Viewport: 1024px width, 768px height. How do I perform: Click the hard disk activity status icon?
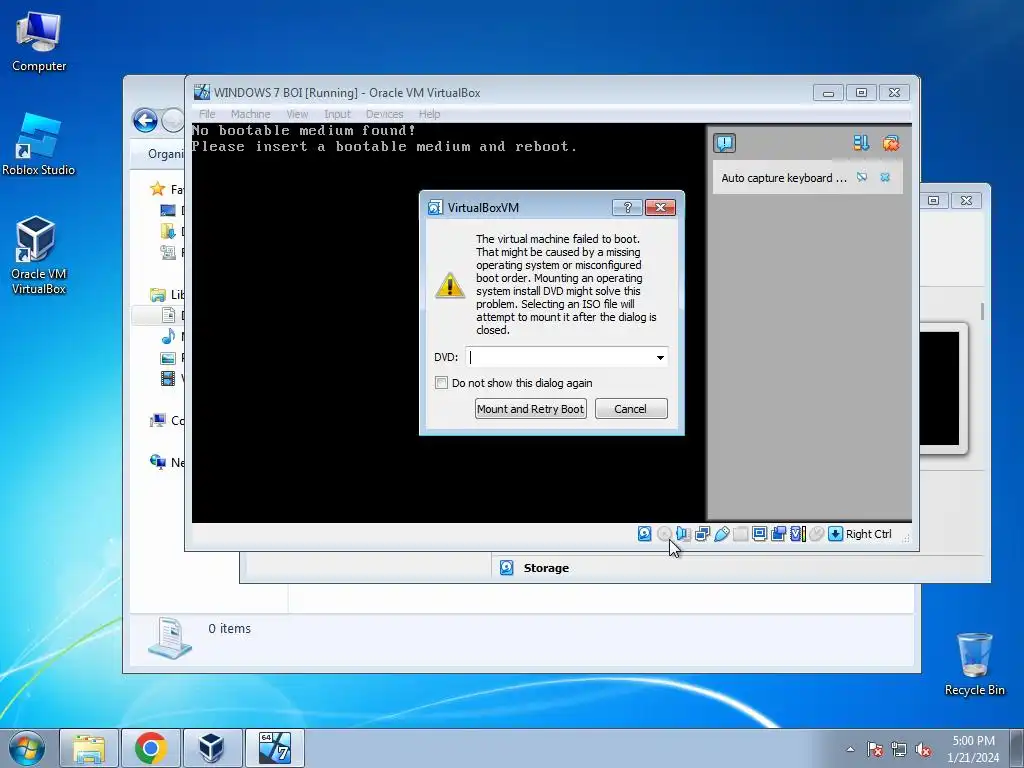coord(645,534)
